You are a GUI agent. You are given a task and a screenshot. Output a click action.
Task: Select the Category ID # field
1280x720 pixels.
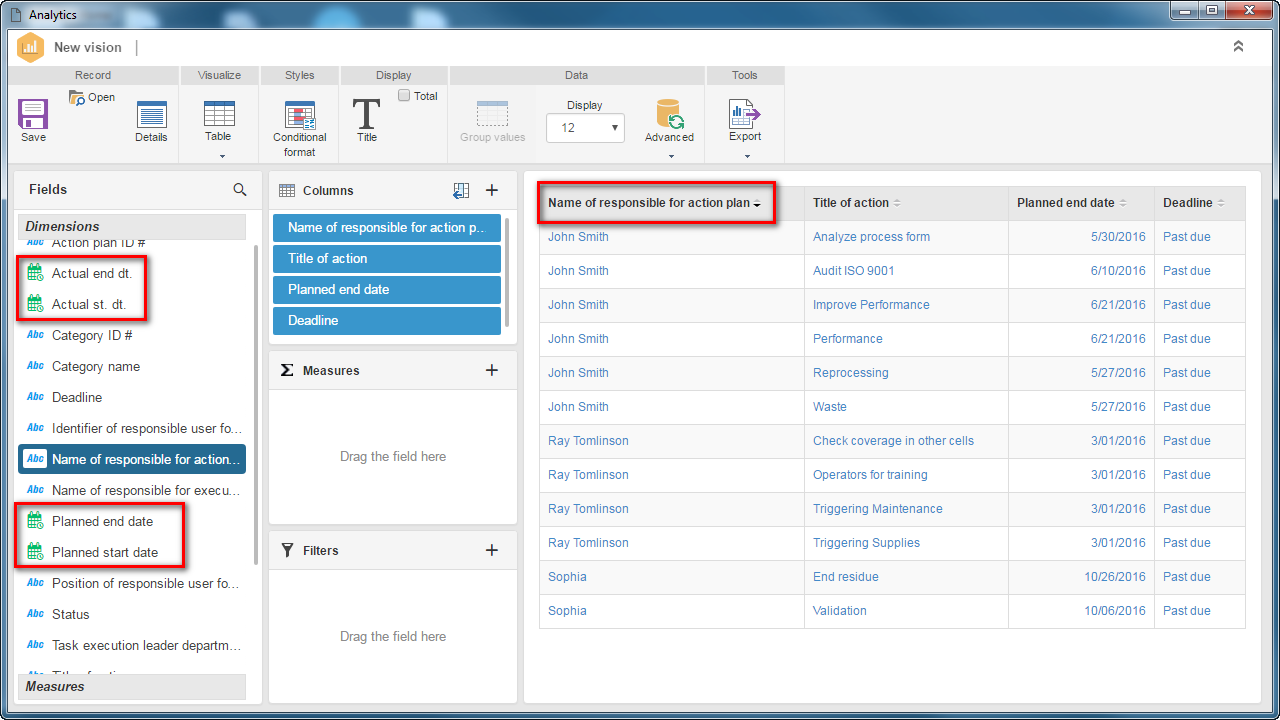[x=132, y=335]
